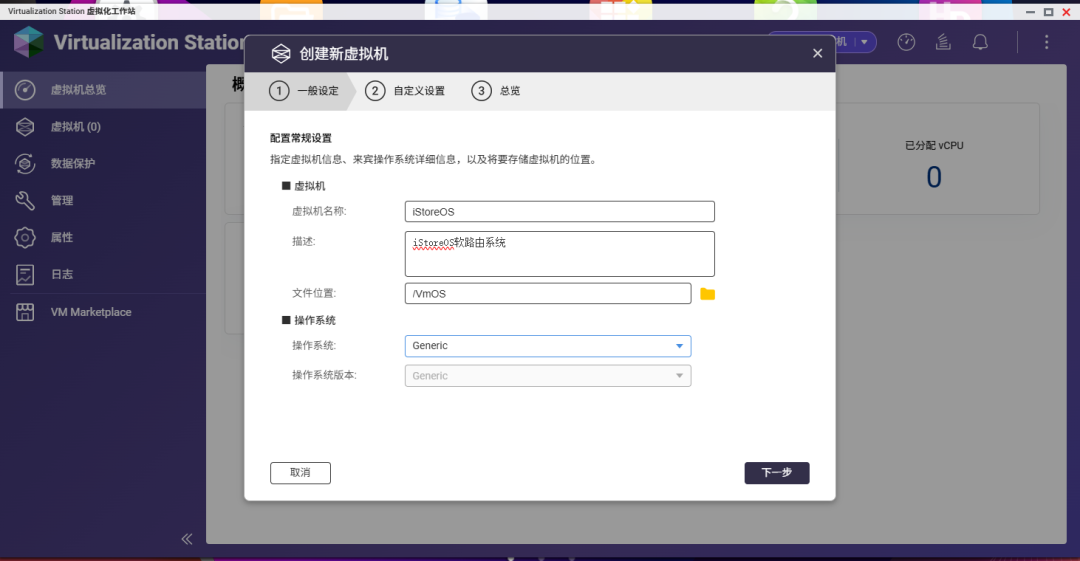
Task: Open the VM Marketplace store icon
Action: tap(25, 312)
